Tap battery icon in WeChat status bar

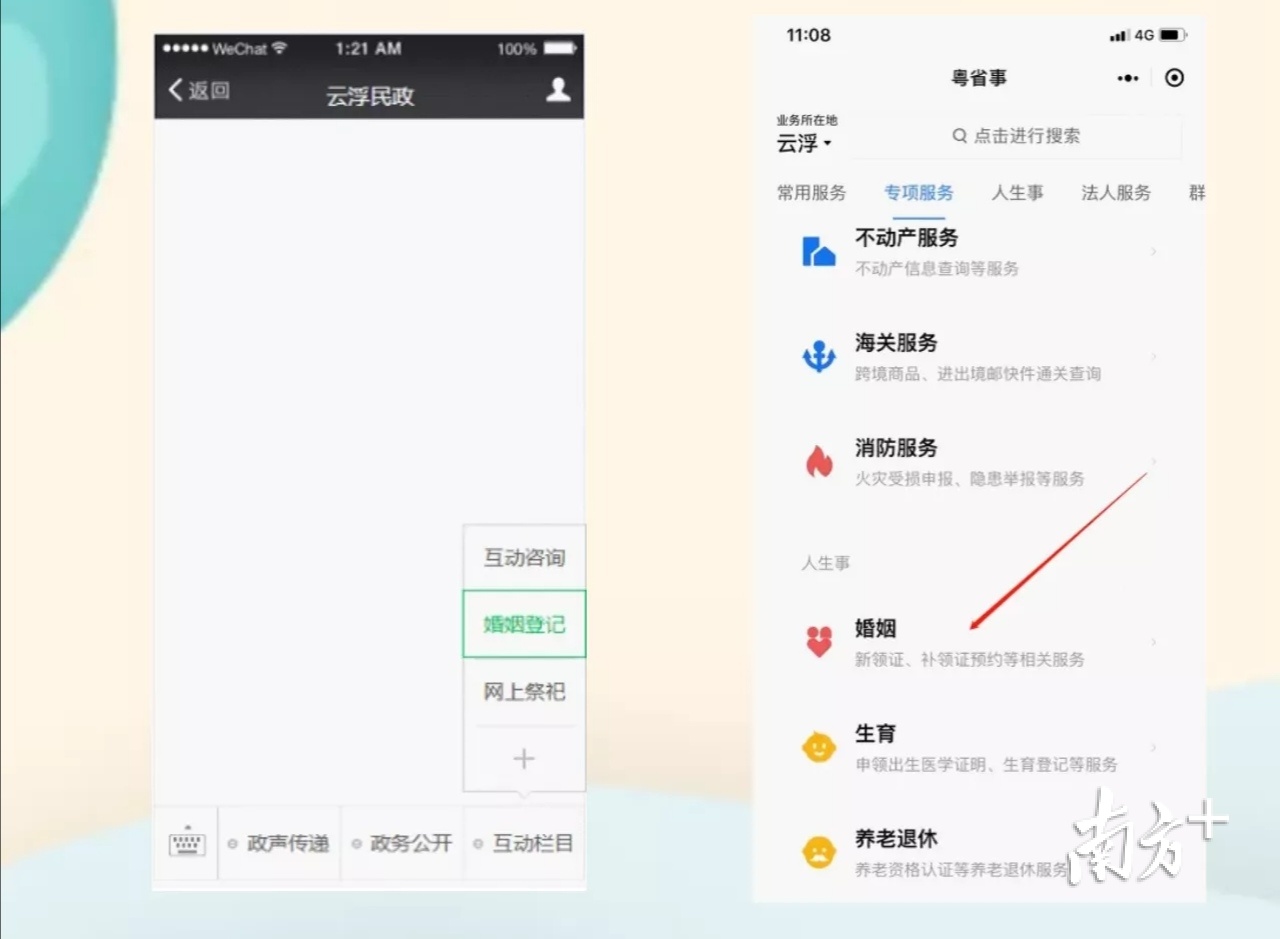560,48
